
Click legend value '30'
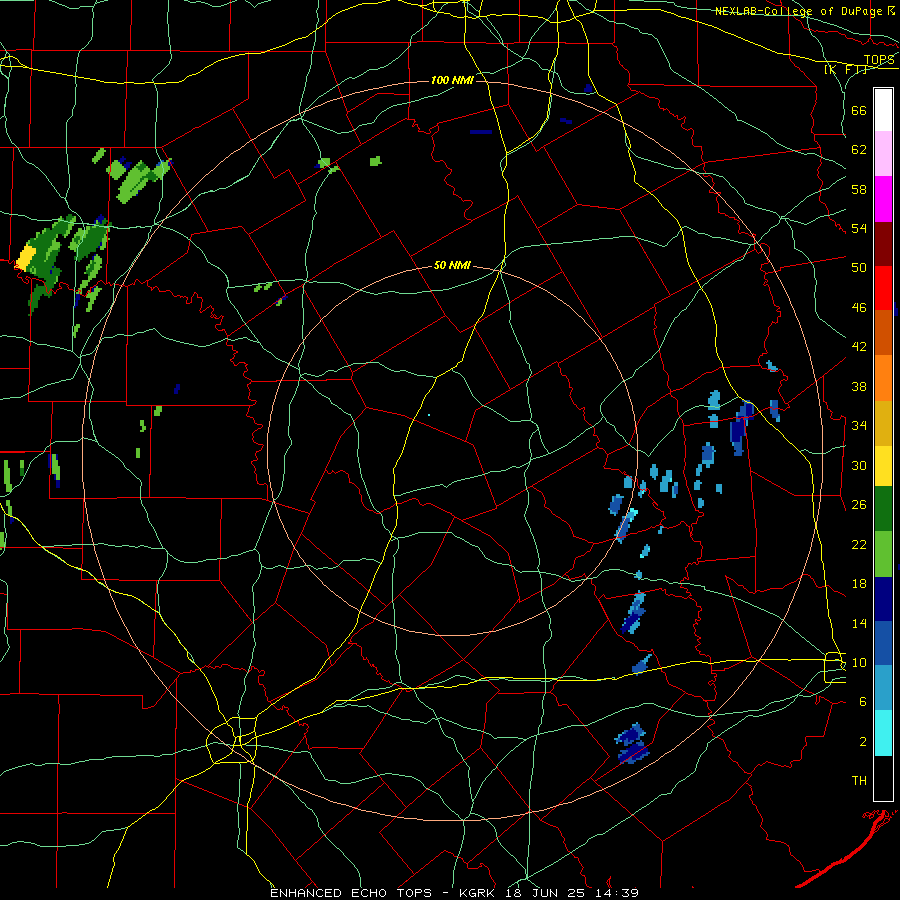859,465
